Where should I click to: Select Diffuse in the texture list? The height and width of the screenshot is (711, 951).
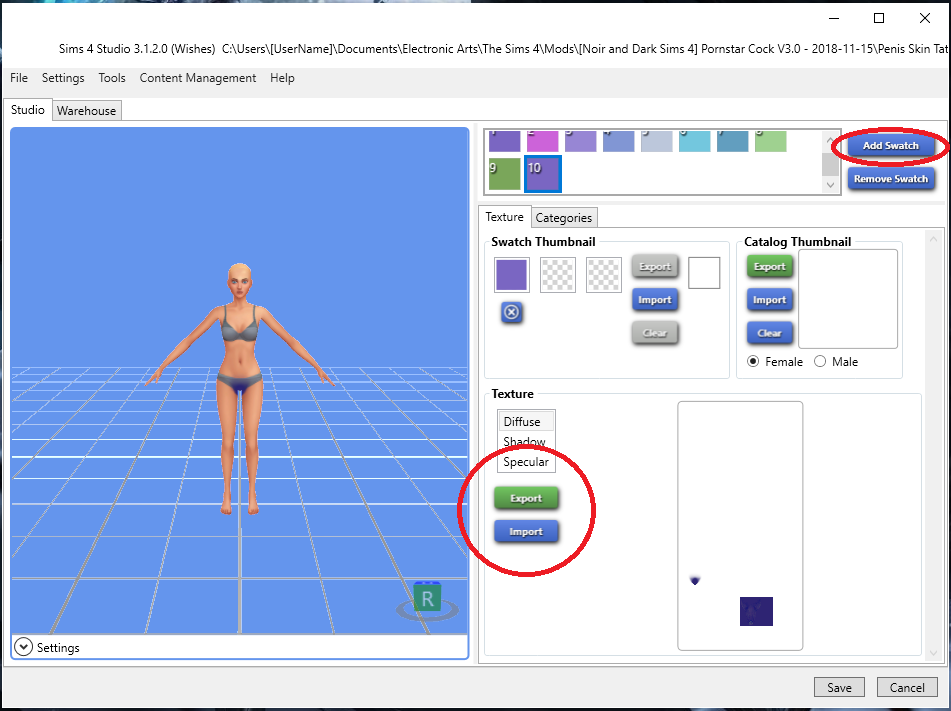click(526, 422)
